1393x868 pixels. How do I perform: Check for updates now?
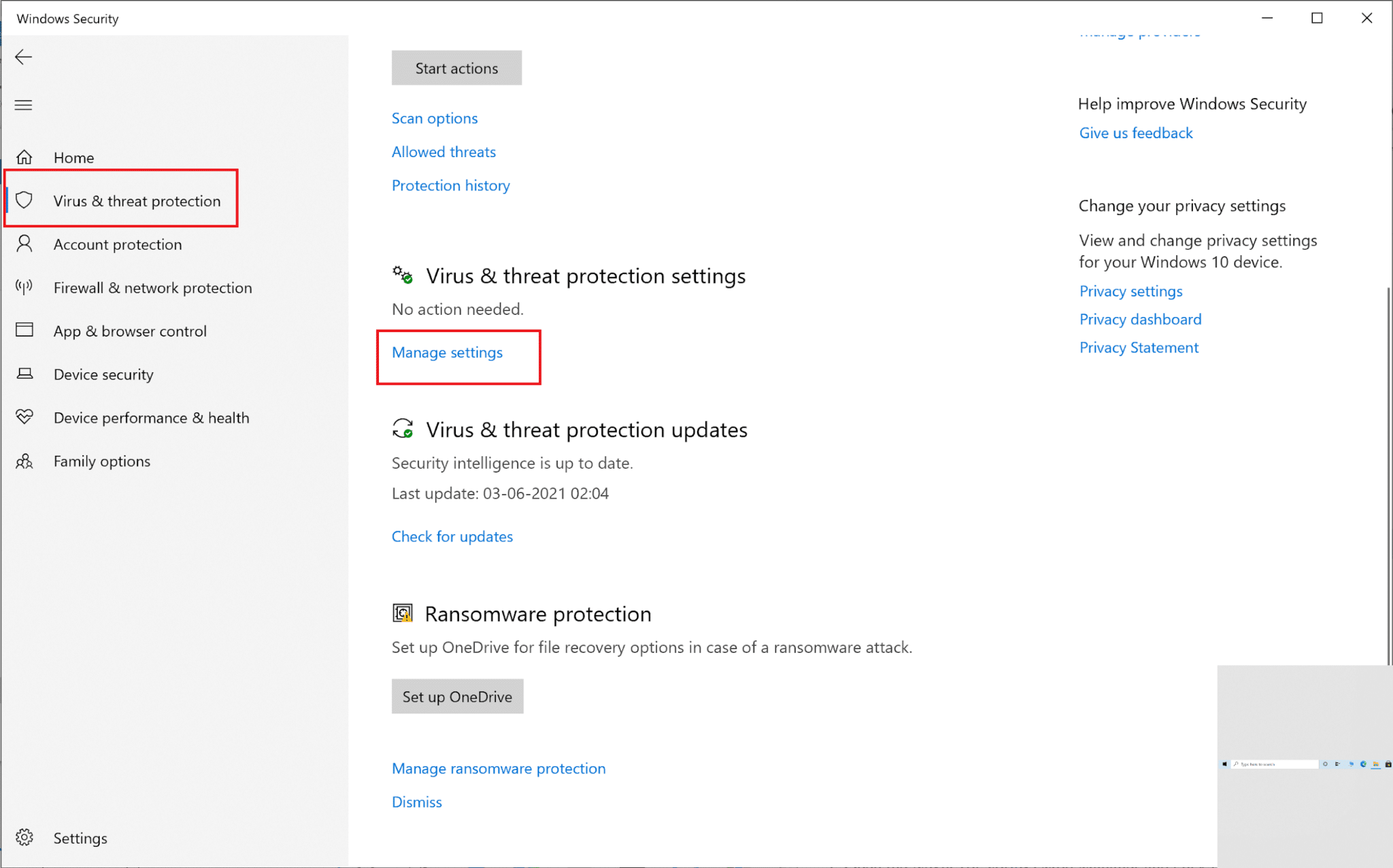tap(452, 537)
